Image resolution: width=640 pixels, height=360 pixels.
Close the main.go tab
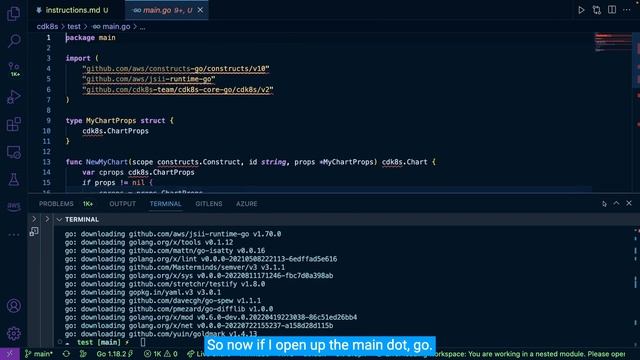pos(200,10)
